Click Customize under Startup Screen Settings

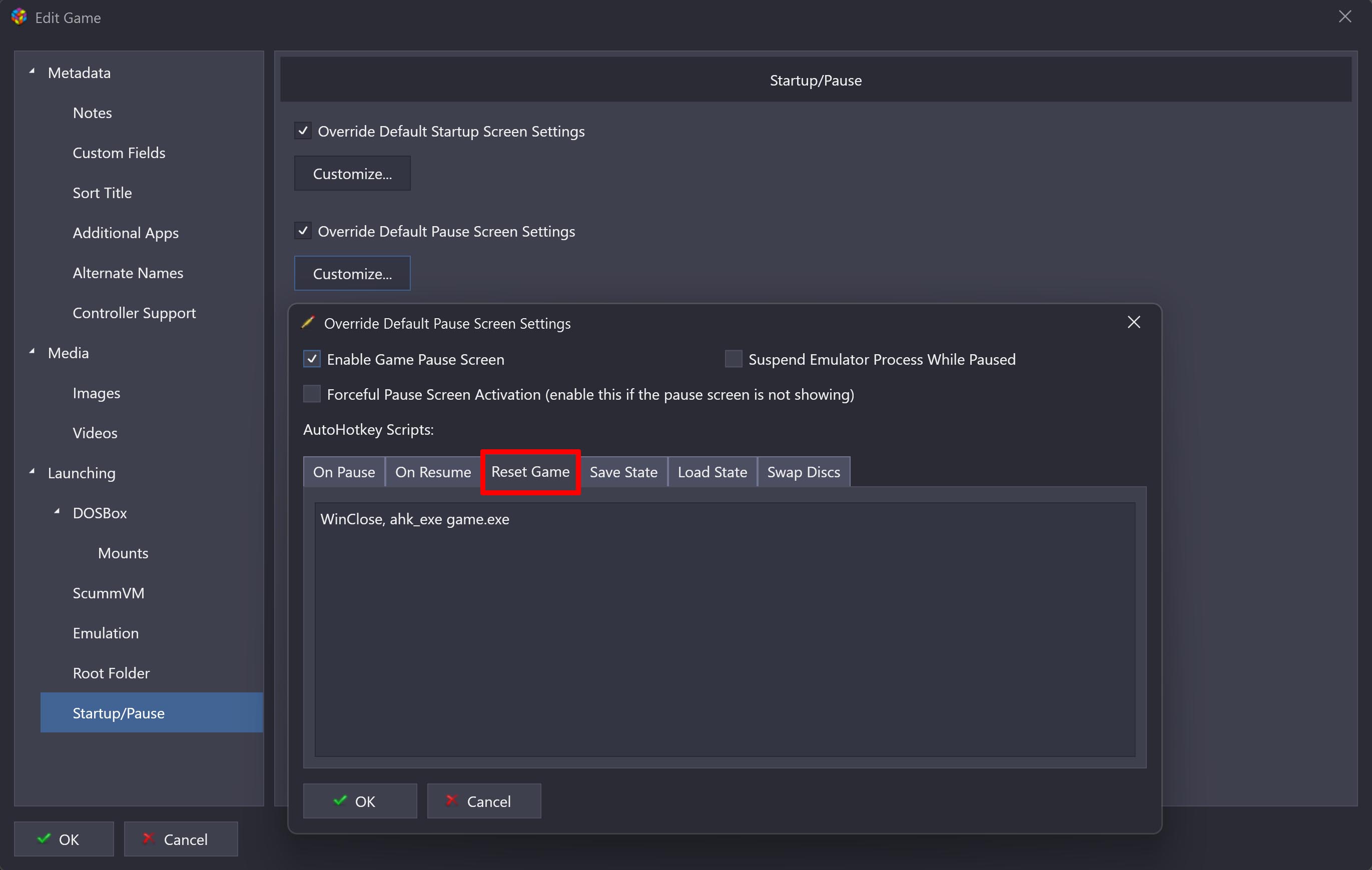pos(352,174)
